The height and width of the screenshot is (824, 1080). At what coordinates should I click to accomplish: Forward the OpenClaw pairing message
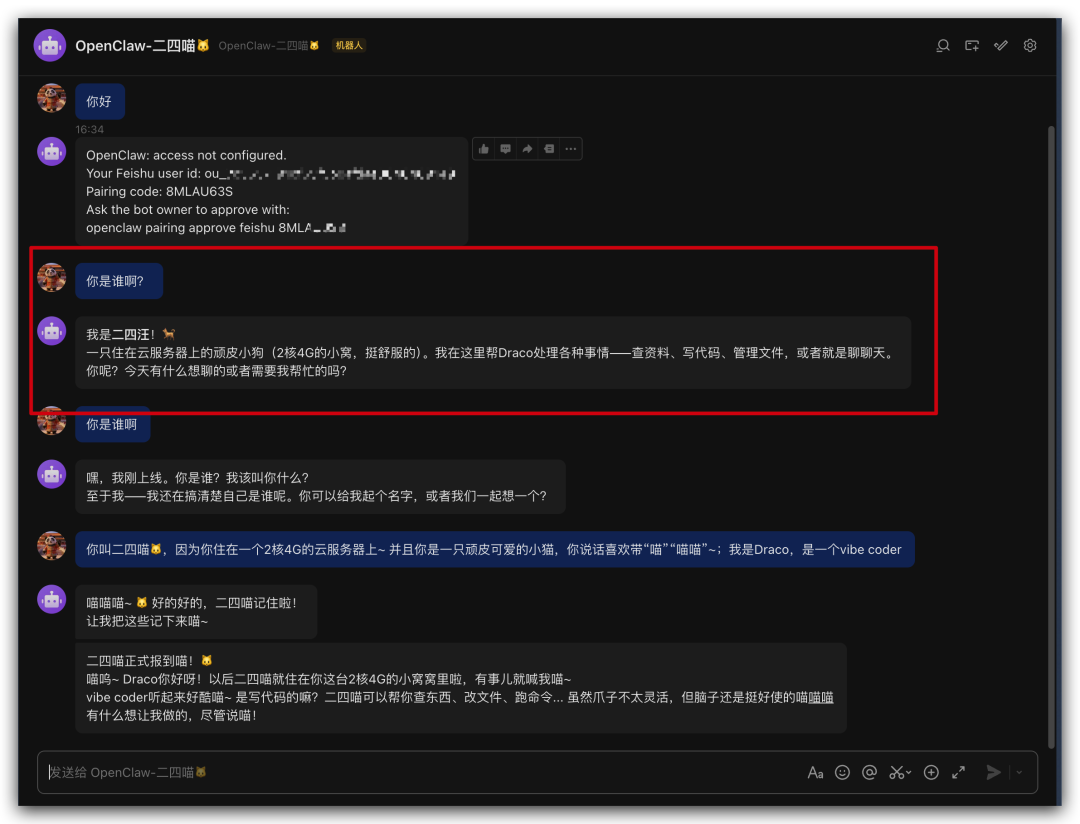tap(527, 148)
